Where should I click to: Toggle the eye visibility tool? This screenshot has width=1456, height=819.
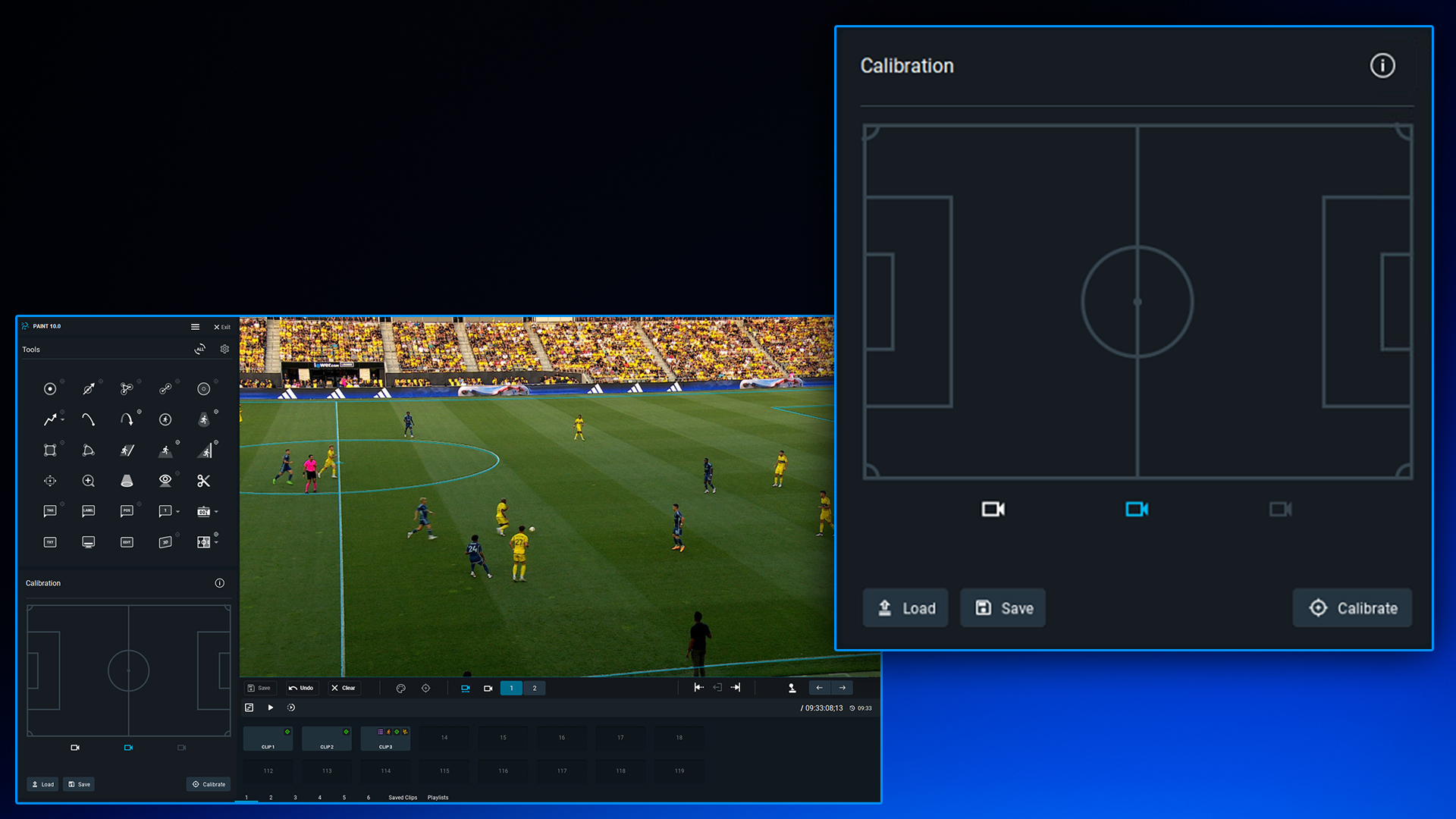(165, 480)
